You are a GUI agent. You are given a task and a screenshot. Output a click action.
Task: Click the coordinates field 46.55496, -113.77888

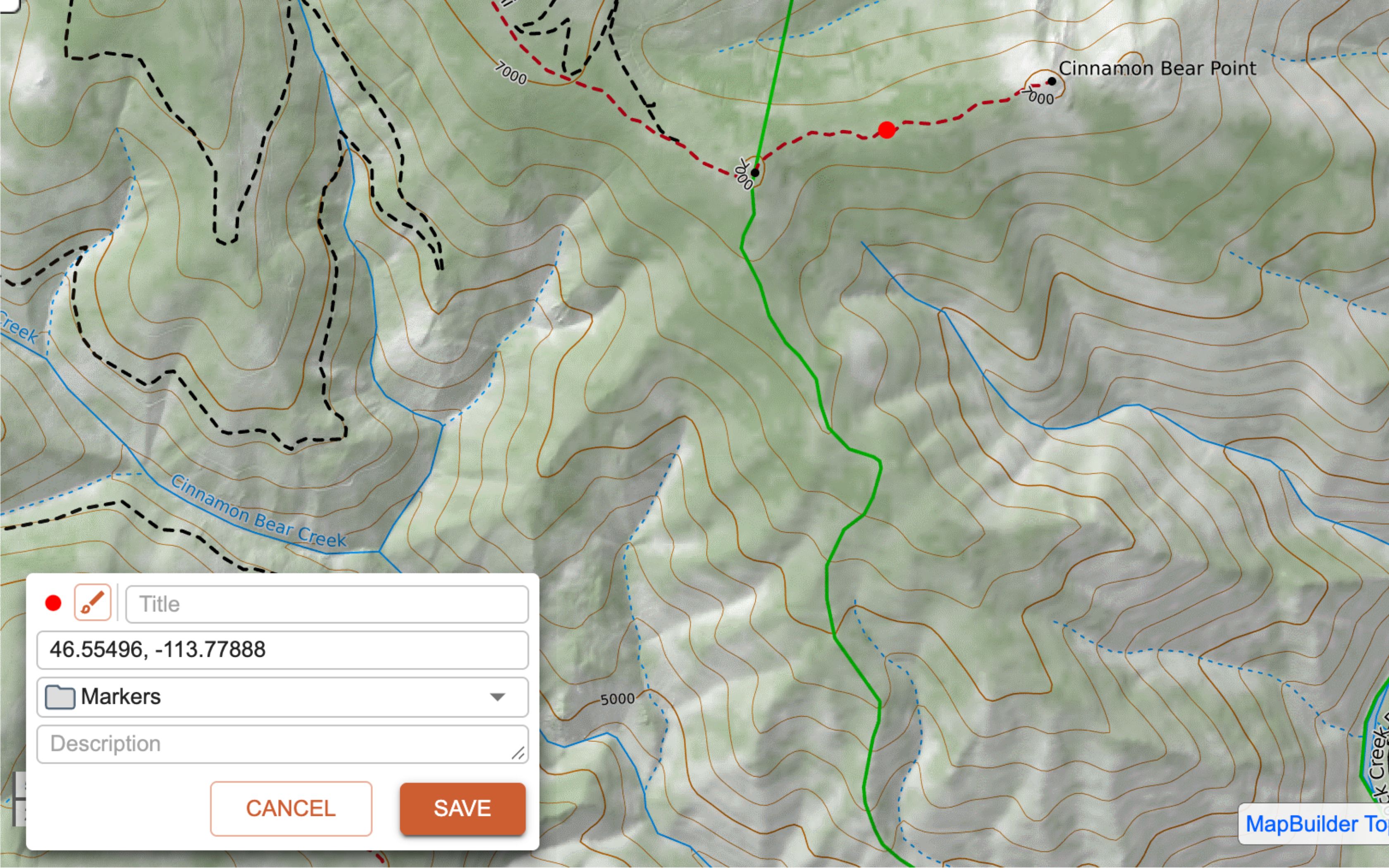282,650
